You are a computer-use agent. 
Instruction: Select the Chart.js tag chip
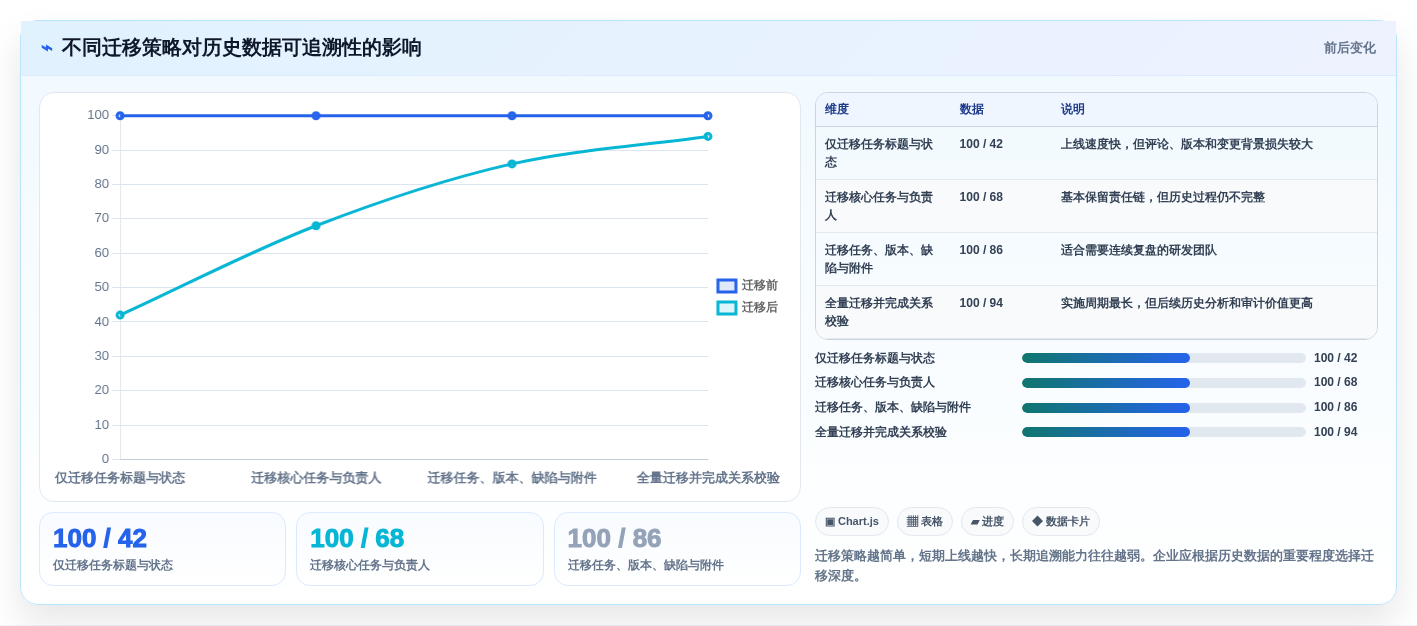click(852, 522)
